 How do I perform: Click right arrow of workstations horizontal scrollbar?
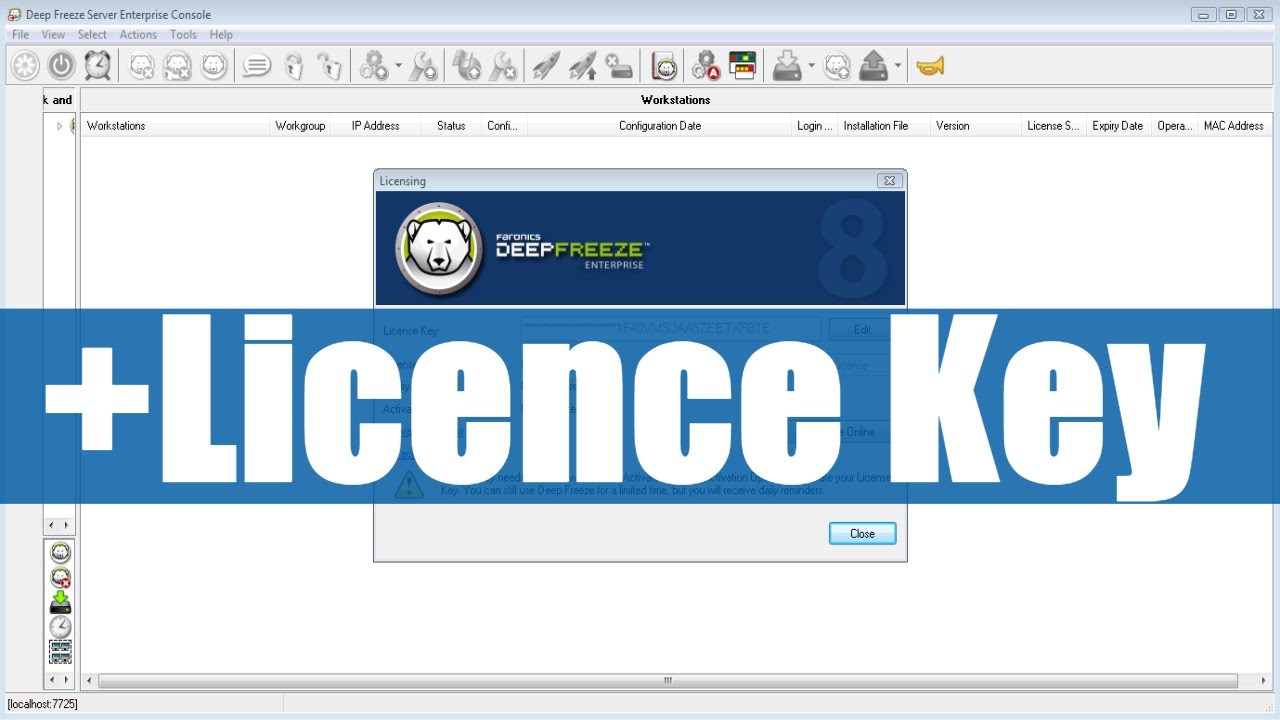coord(1263,681)
